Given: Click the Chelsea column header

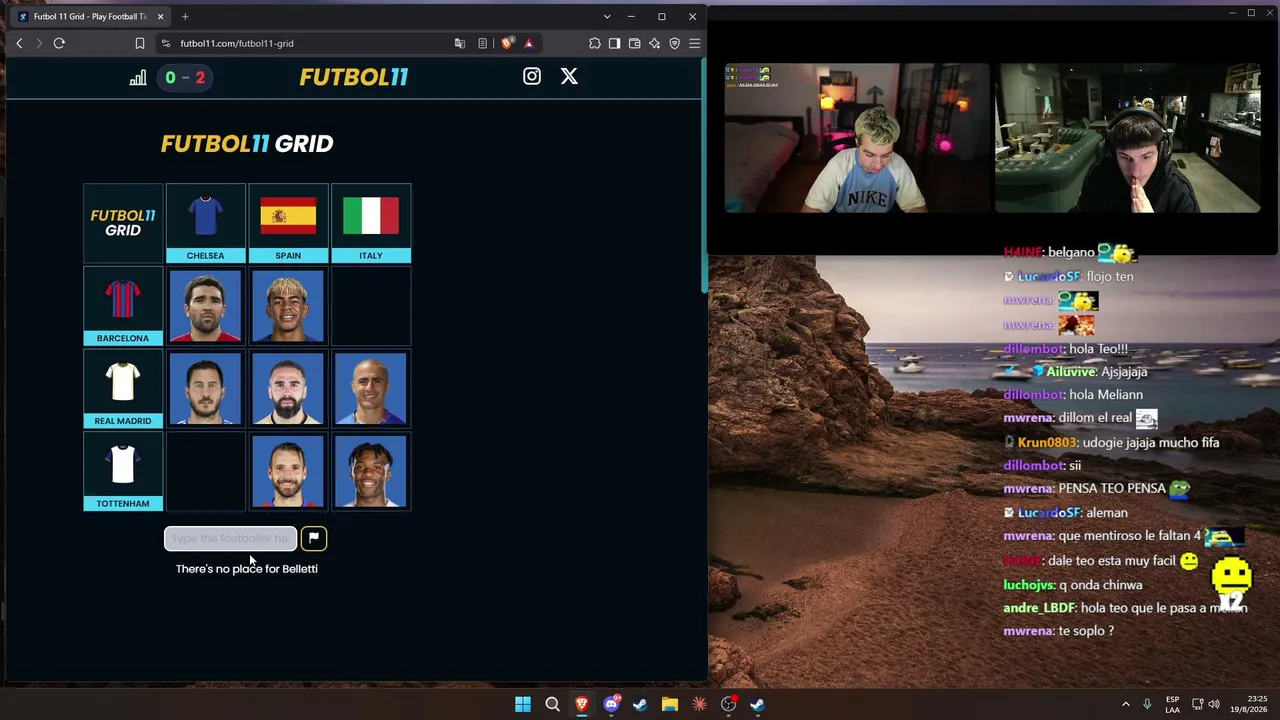Looking at the screenshot, I should [x=205, y=223].
